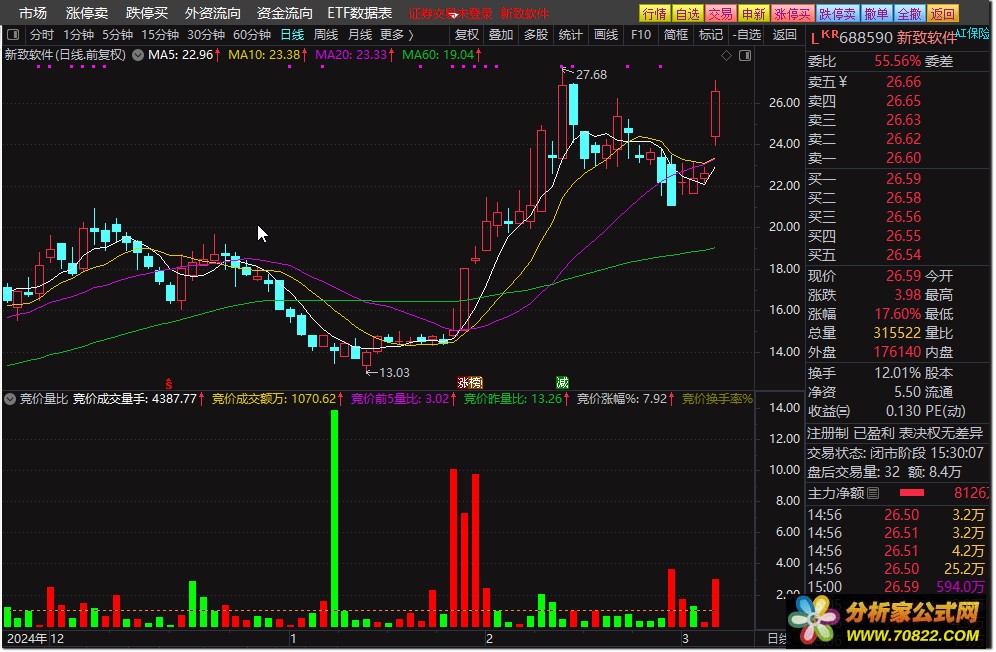Expand 更多 timeframe options
This screenshot has height=652, width=996.
click(x=396, y=34)
